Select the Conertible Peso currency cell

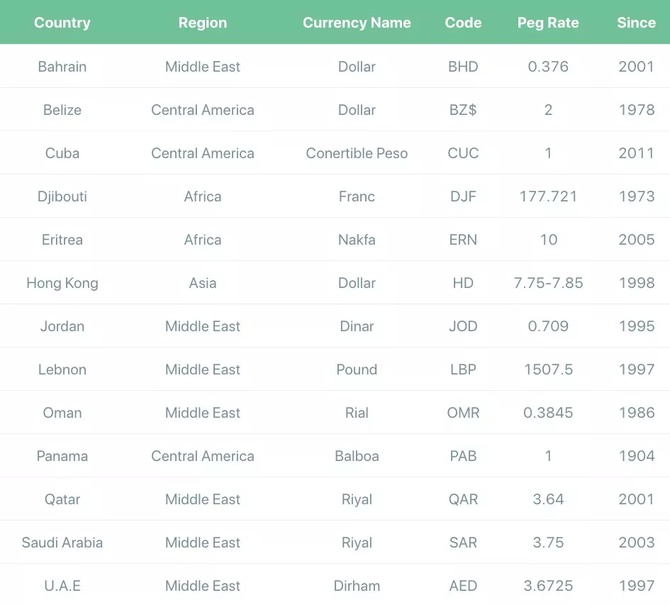point(356,153)
